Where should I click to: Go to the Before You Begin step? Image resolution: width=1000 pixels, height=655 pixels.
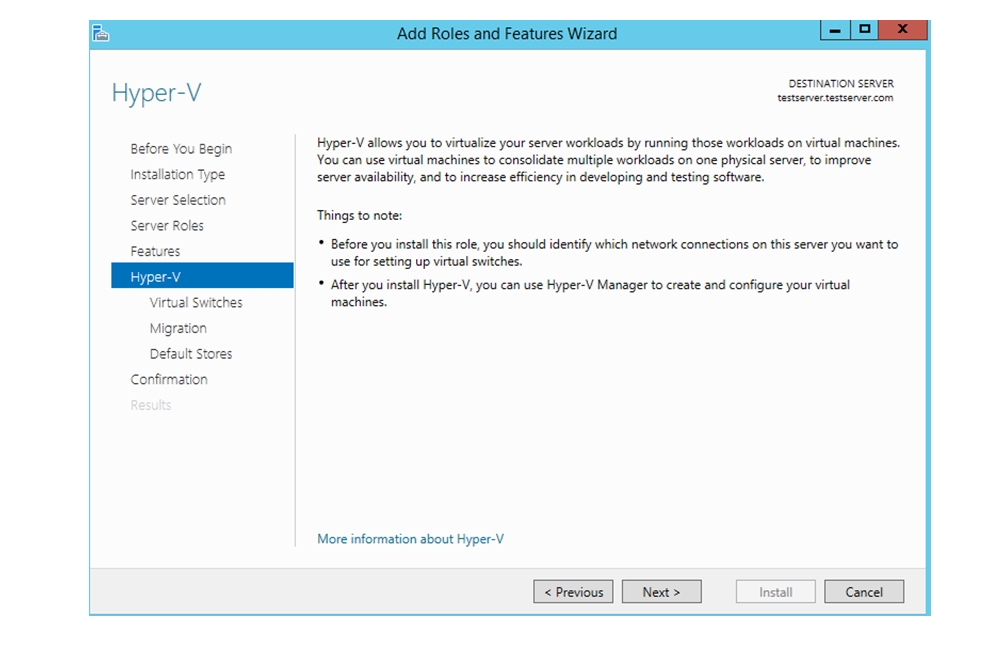click(x=181, y=149)
